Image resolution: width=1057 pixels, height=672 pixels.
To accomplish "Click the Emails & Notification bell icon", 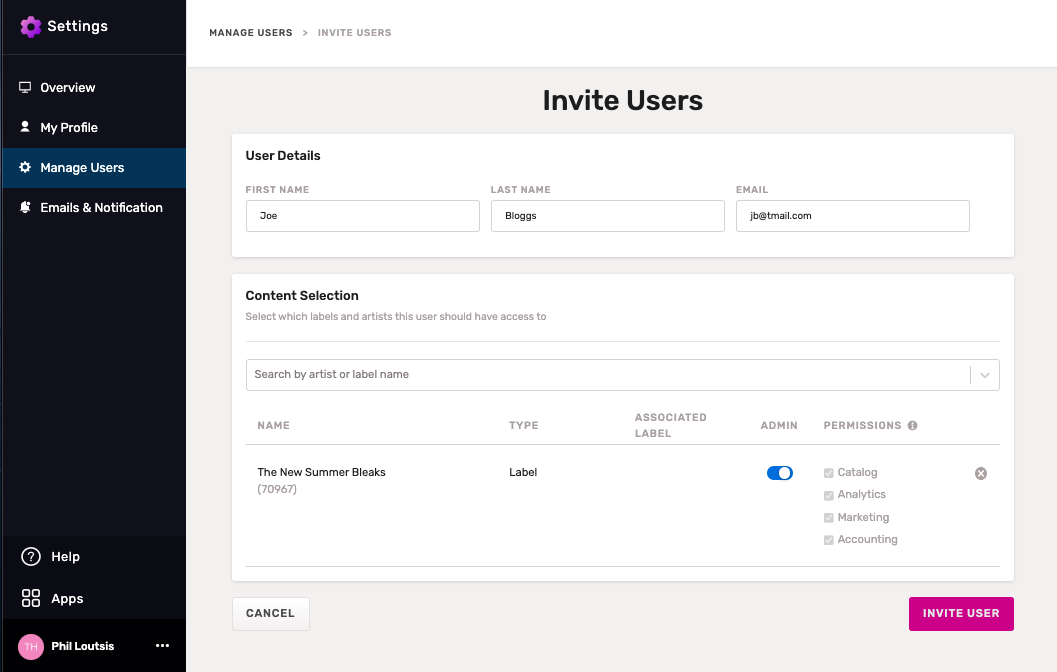I will pyautogui.click(x=26, y=208).
